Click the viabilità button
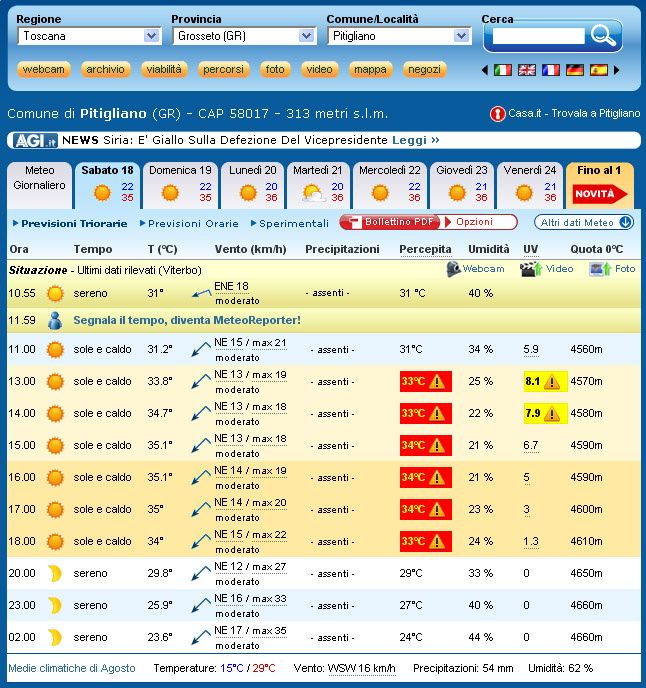Viewport: 646px width, 688px height. (x=164, y=69)
